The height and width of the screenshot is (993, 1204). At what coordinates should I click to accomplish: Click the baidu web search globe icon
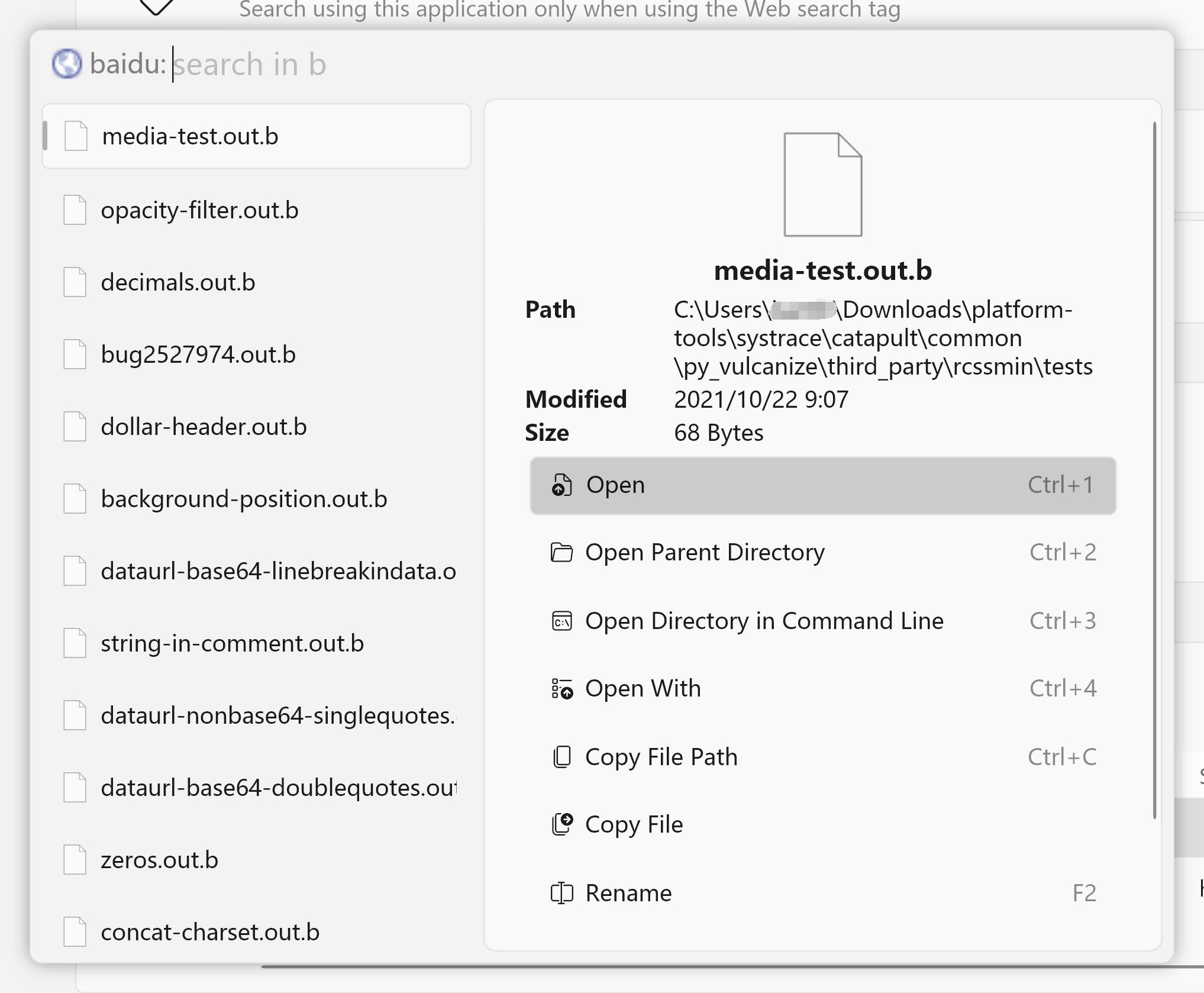(67, 63)
